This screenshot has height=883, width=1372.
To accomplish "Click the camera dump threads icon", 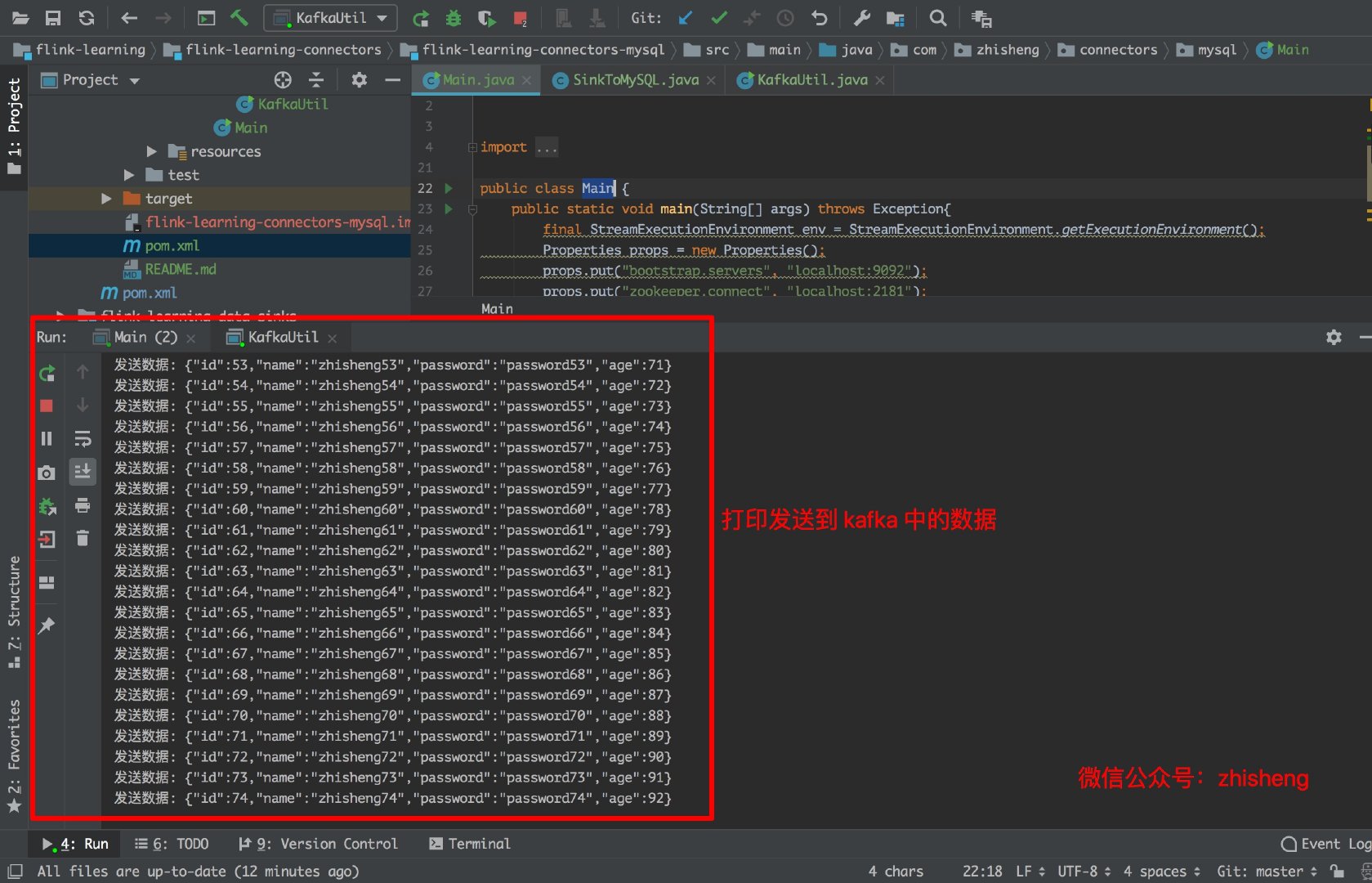I will [47, 473].
